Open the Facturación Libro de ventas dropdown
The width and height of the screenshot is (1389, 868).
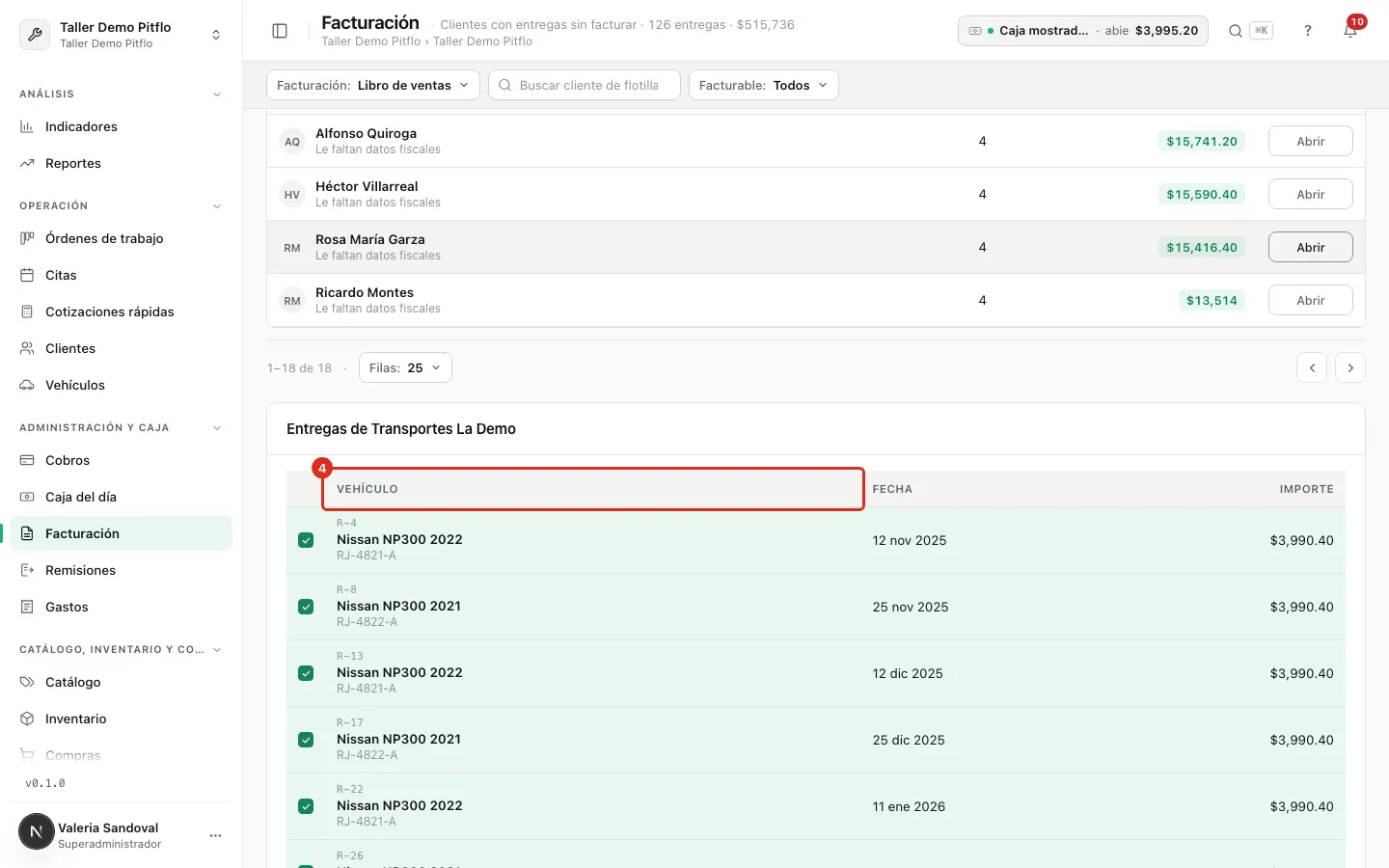373,85
